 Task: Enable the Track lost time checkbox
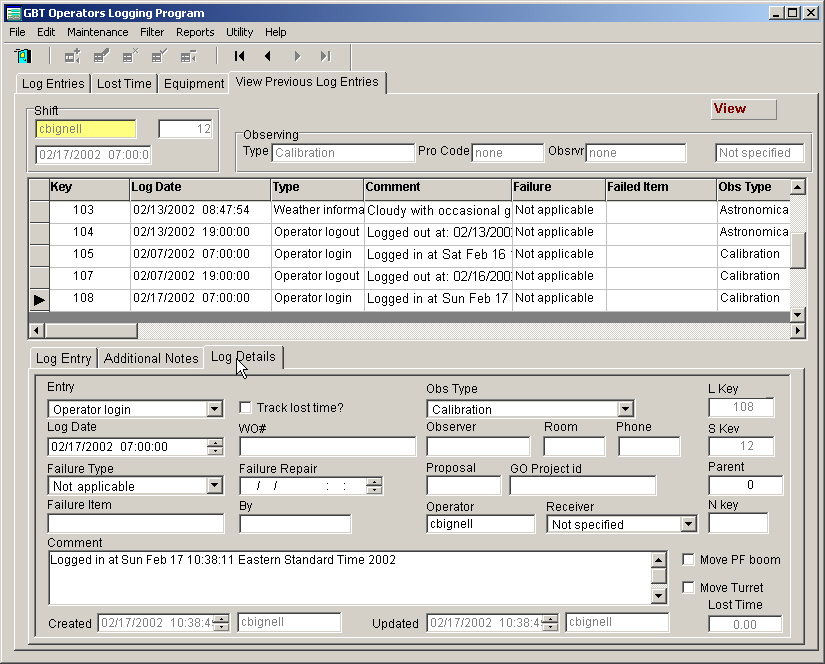pyautogui.click(x=246, y=408)
